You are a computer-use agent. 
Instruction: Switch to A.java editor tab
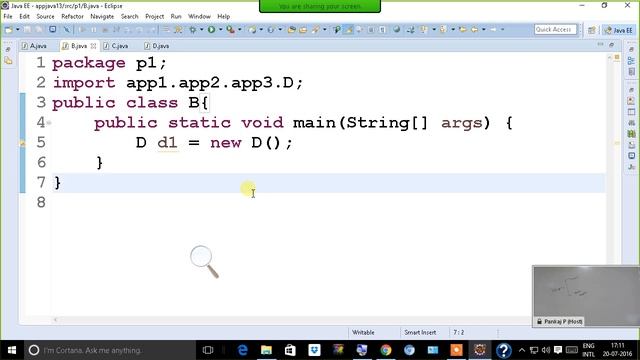coord(34,46)
